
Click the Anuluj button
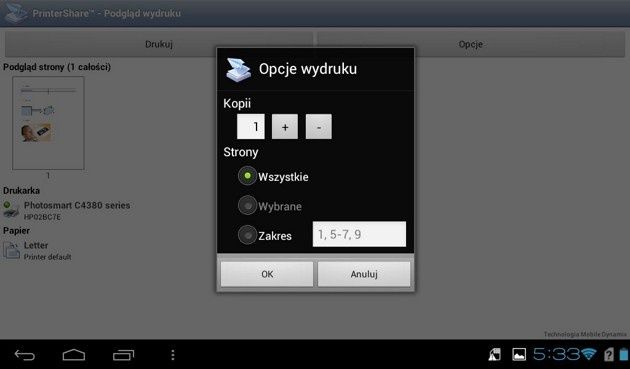[x=364, y=274]
